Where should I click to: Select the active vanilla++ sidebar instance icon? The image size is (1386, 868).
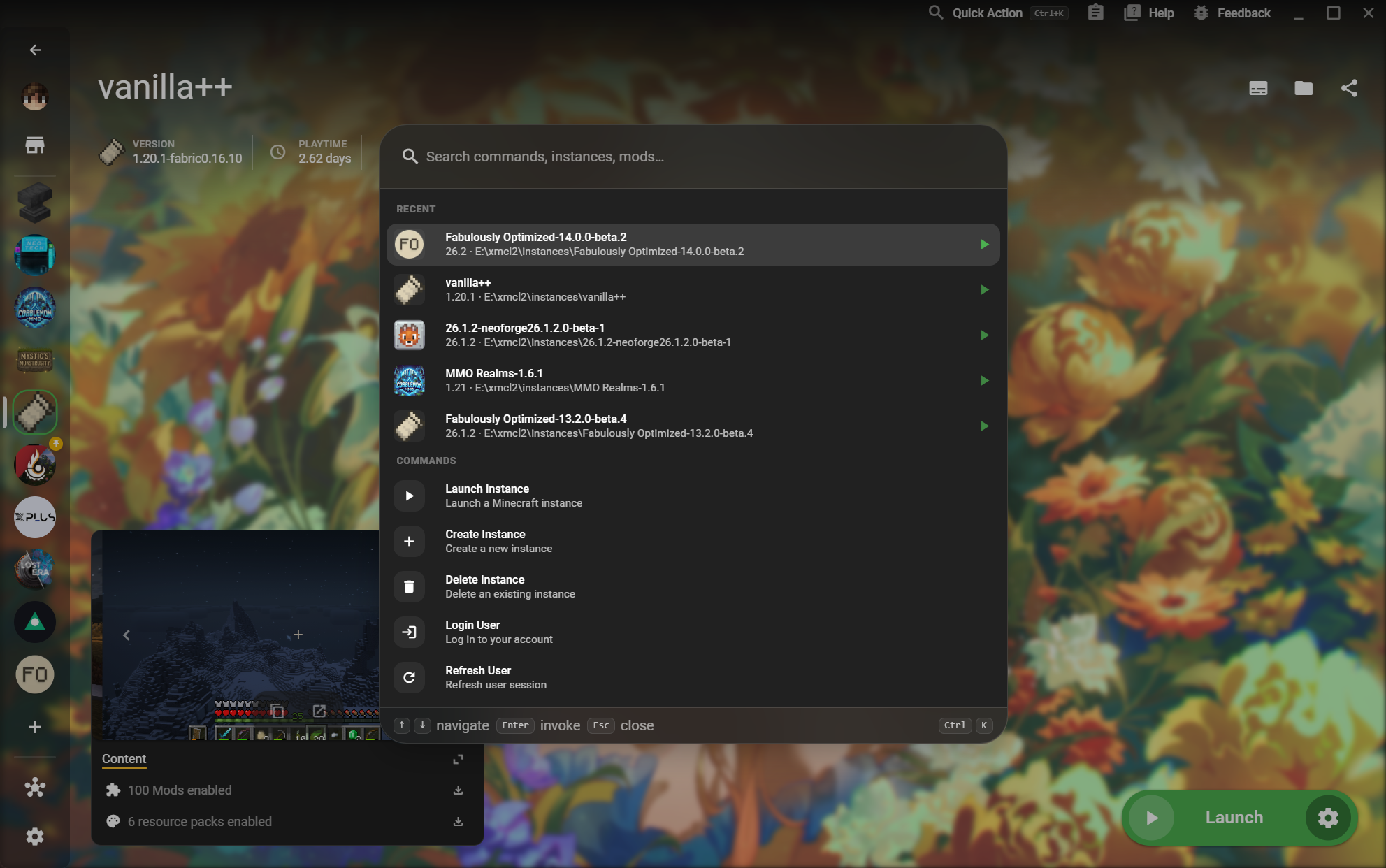point(35,412)
